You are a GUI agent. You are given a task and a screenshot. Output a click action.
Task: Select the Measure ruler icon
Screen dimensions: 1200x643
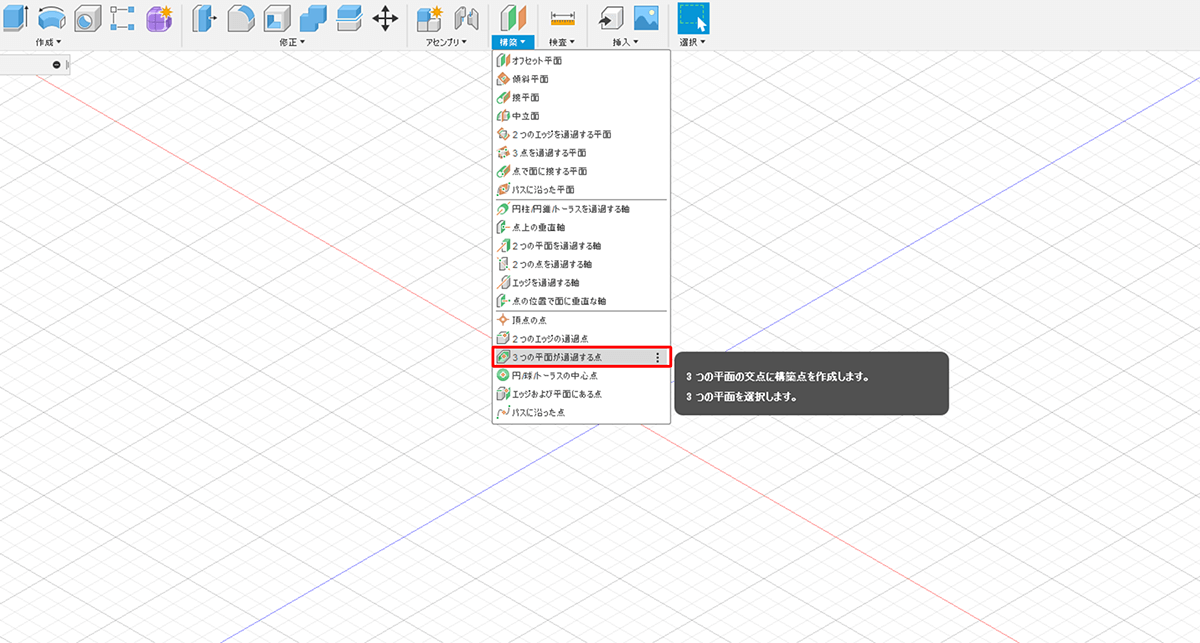(x=564, y=18)
